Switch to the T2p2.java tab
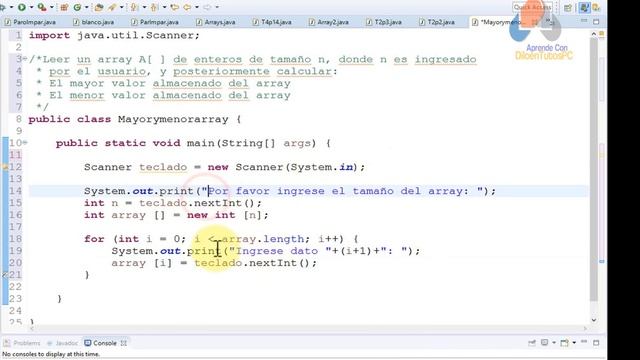640x360 pixels. pyautogui.click(x=437, y=22)
